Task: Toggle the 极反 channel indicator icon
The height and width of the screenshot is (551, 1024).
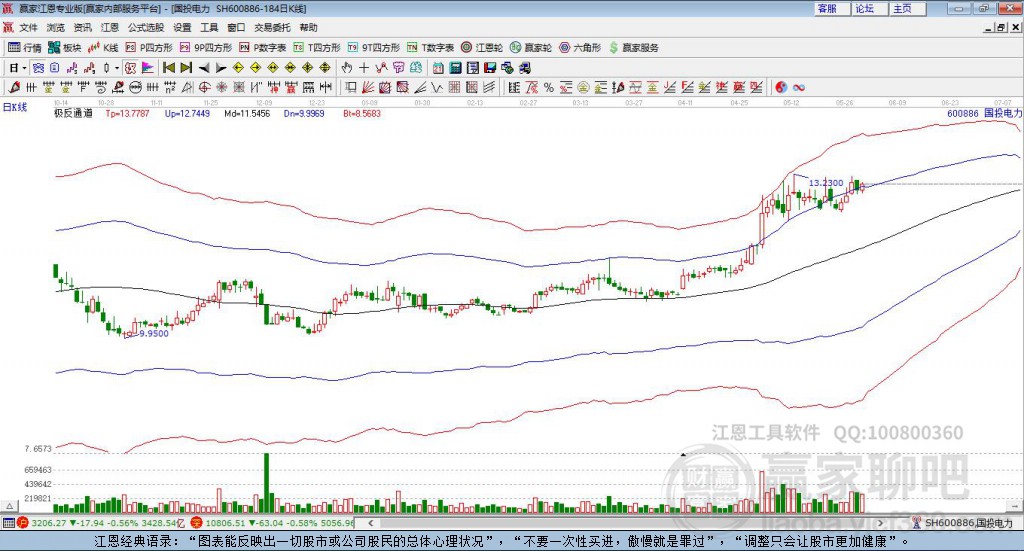Action: tap(130, 68)
